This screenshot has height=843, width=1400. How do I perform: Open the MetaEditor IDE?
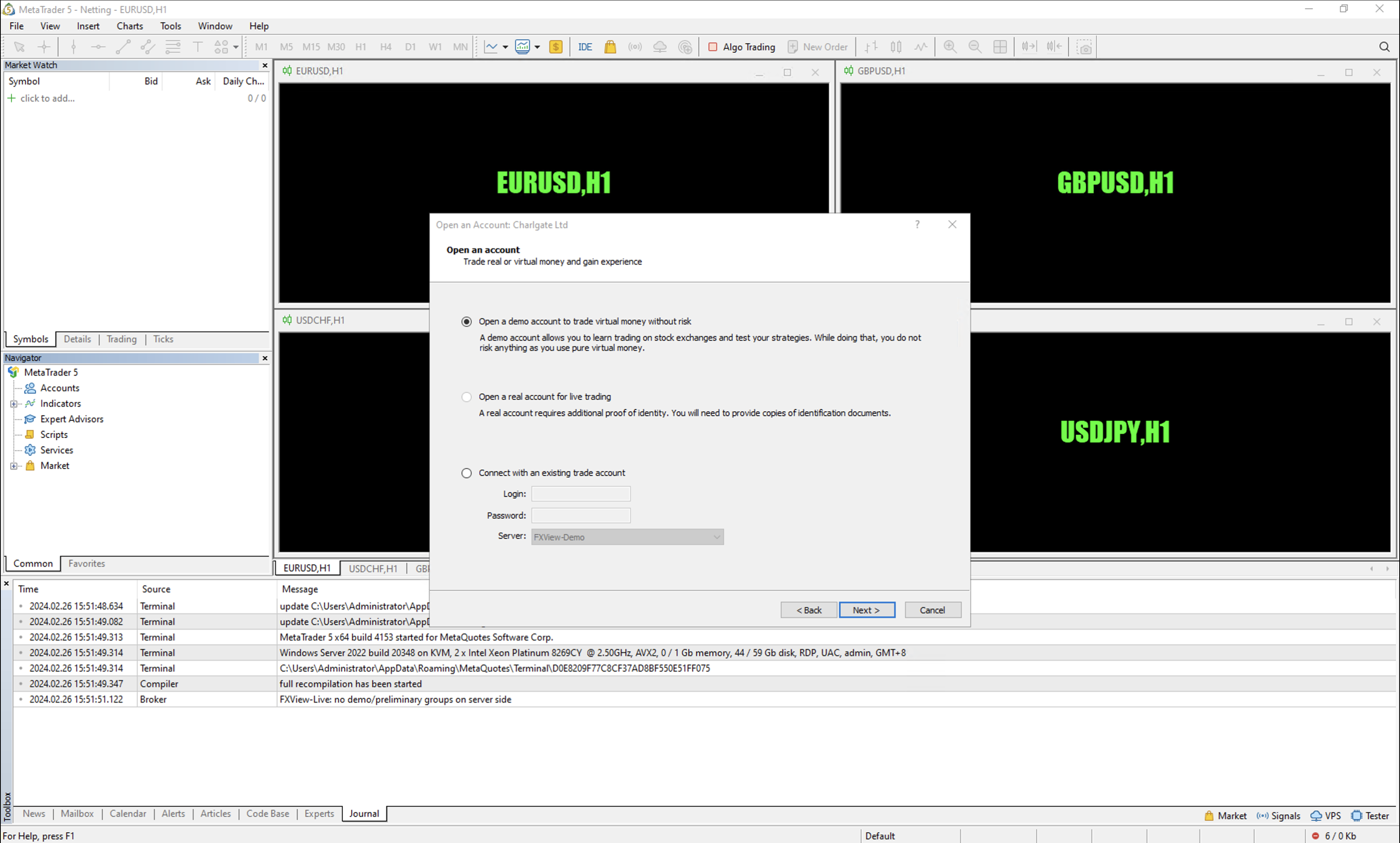coord(585,47)
